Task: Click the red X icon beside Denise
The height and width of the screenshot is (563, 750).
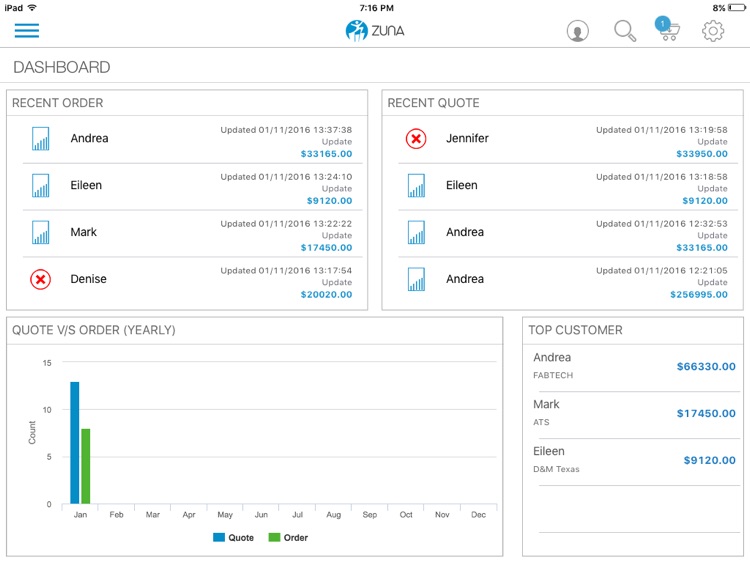Action: click(40, 280)
